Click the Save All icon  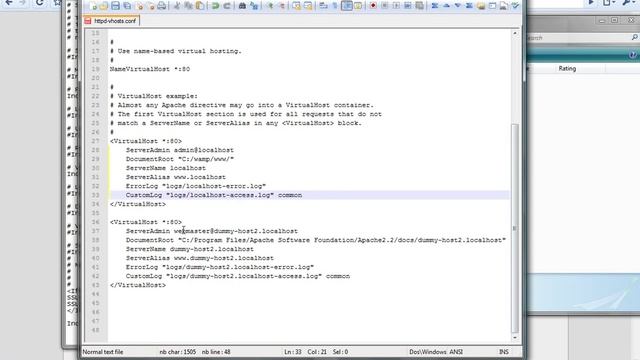tap(127, 6)
